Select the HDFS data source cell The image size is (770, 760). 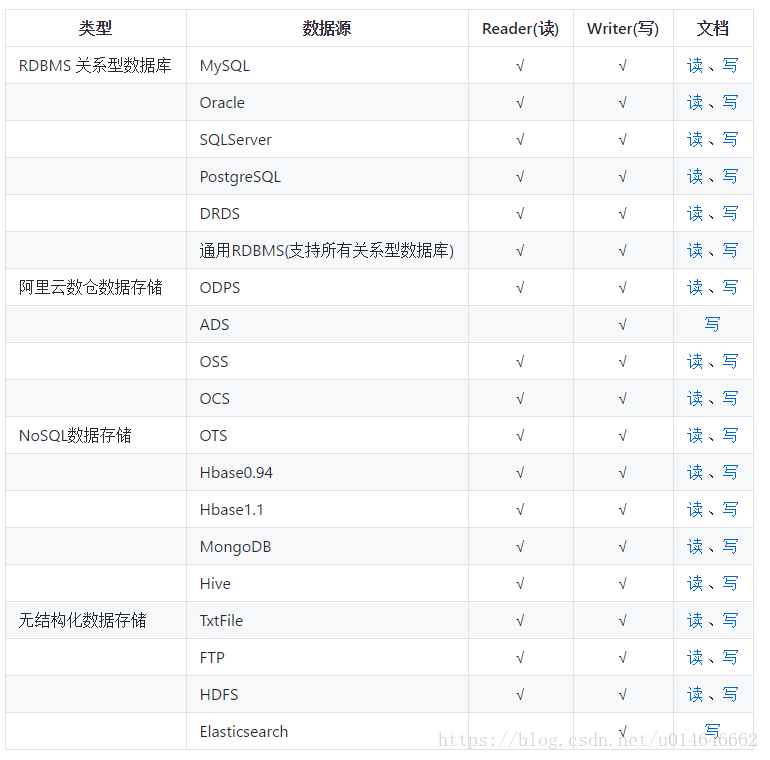[327, 694]
